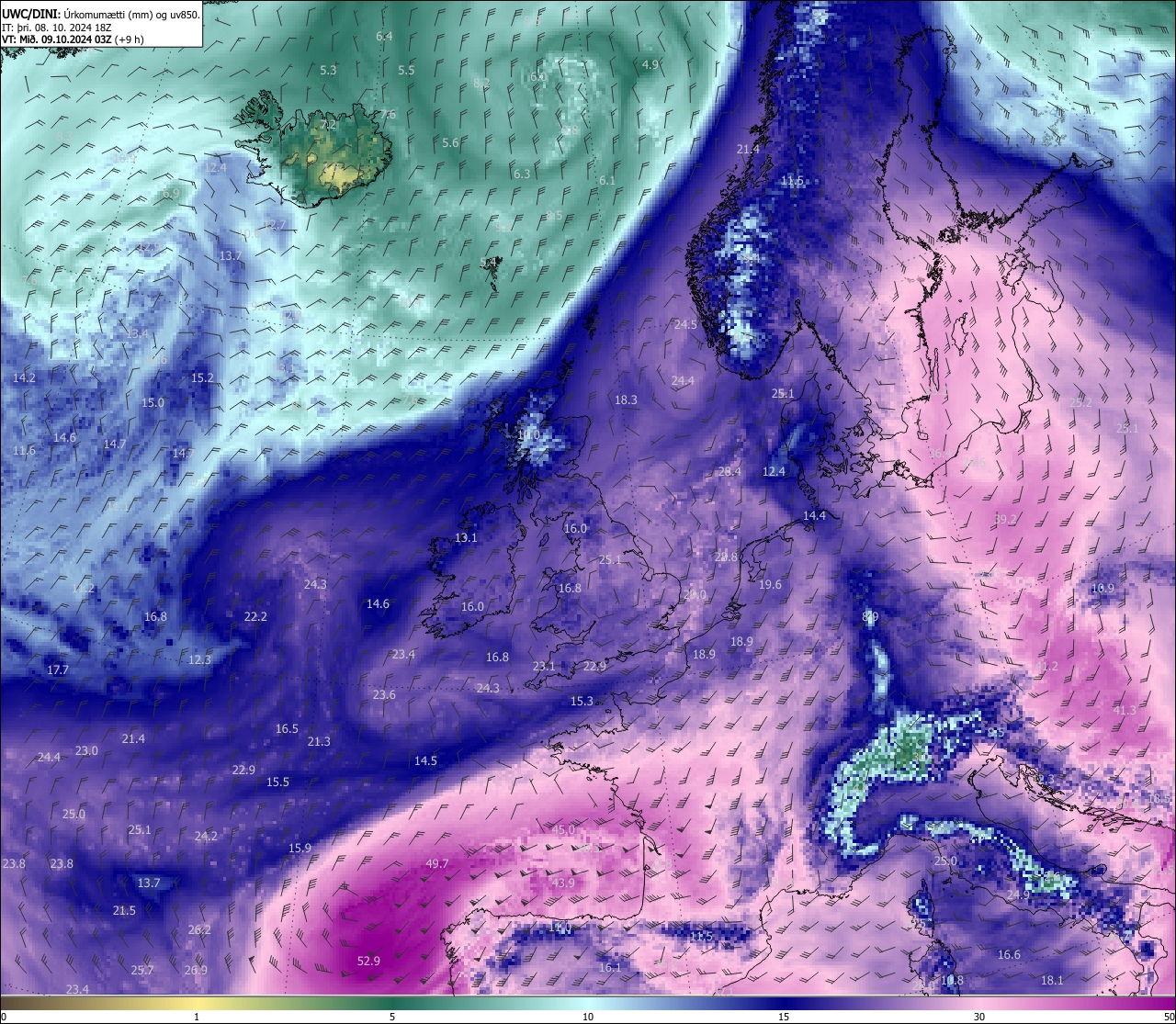The image size is (1176, 1024).
Task: Click the 11.6 value on the map
Action: 24,450
